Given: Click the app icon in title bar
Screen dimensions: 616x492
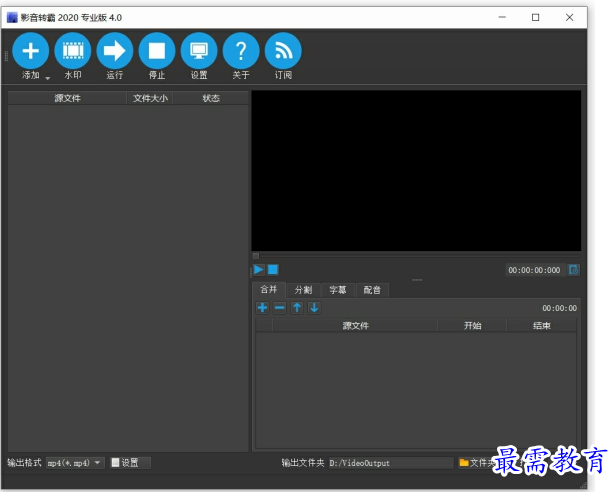Looking at the screenshot, I should 12,18.
